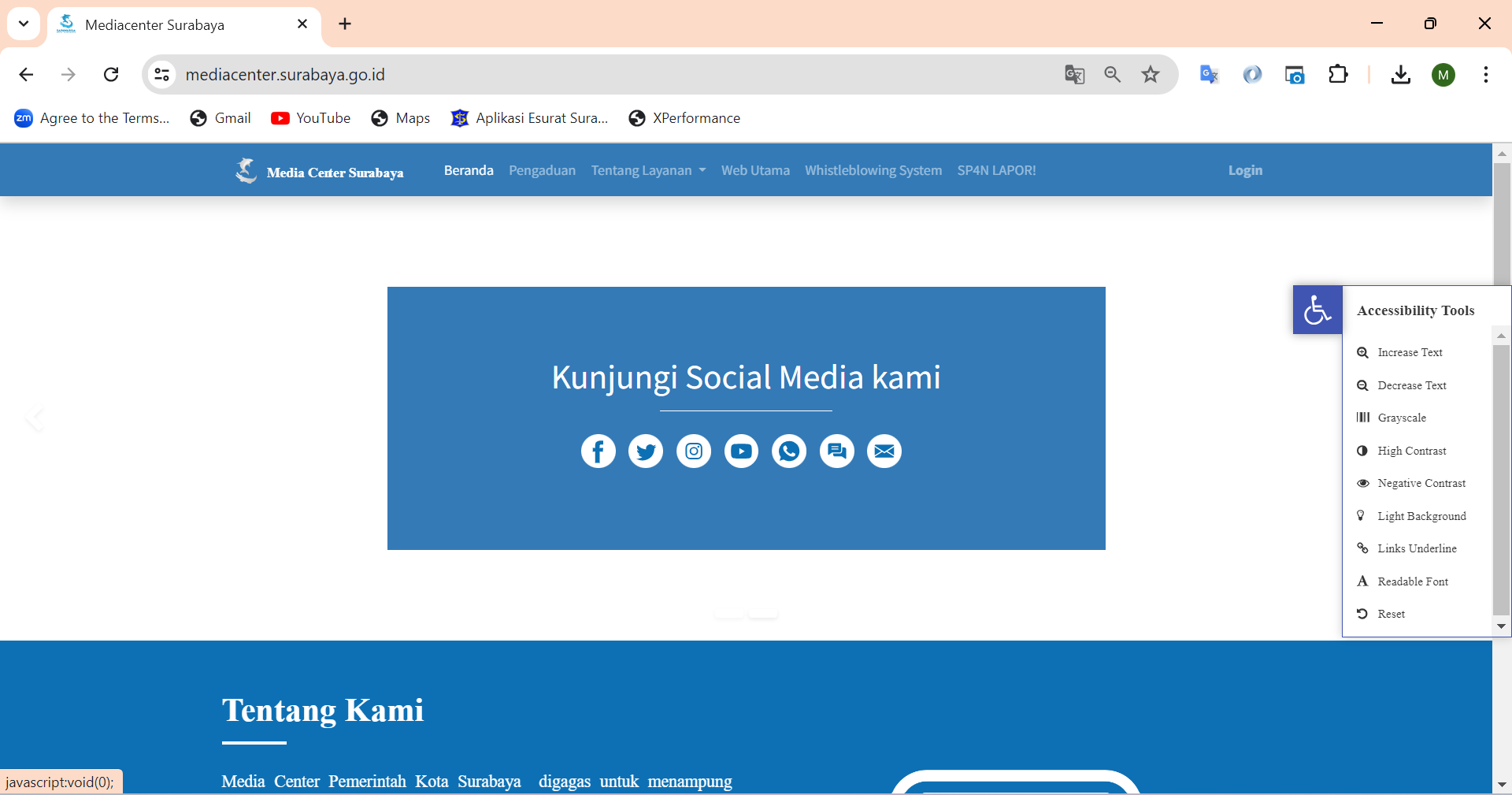This screenshot has height=795, width=1512.
Task: Go to the Beranda menu item
Action: pyautogui.click(x=469, y=170)
